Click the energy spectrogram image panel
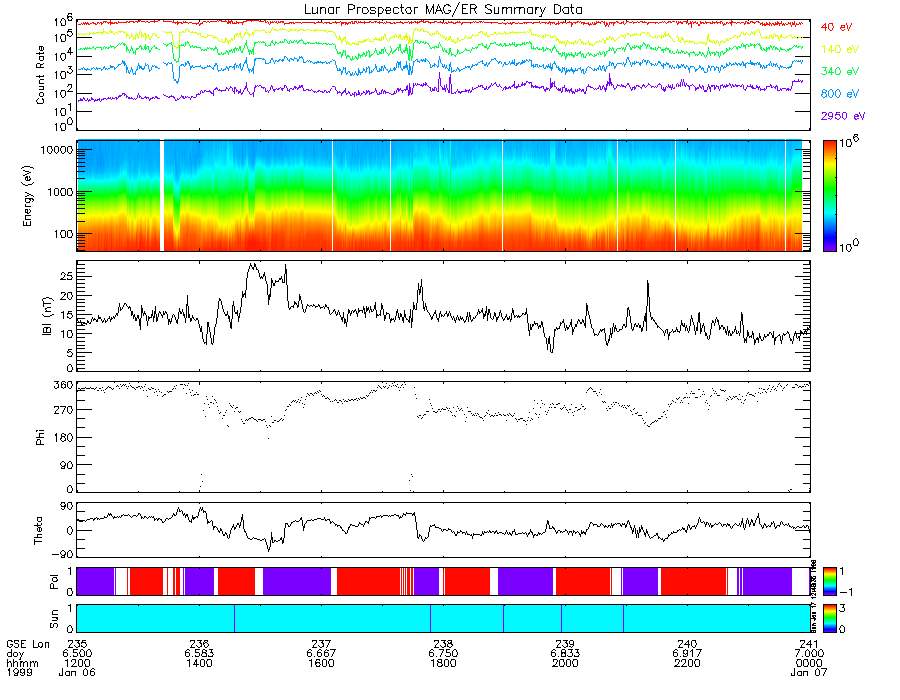 tap(443, 196)
